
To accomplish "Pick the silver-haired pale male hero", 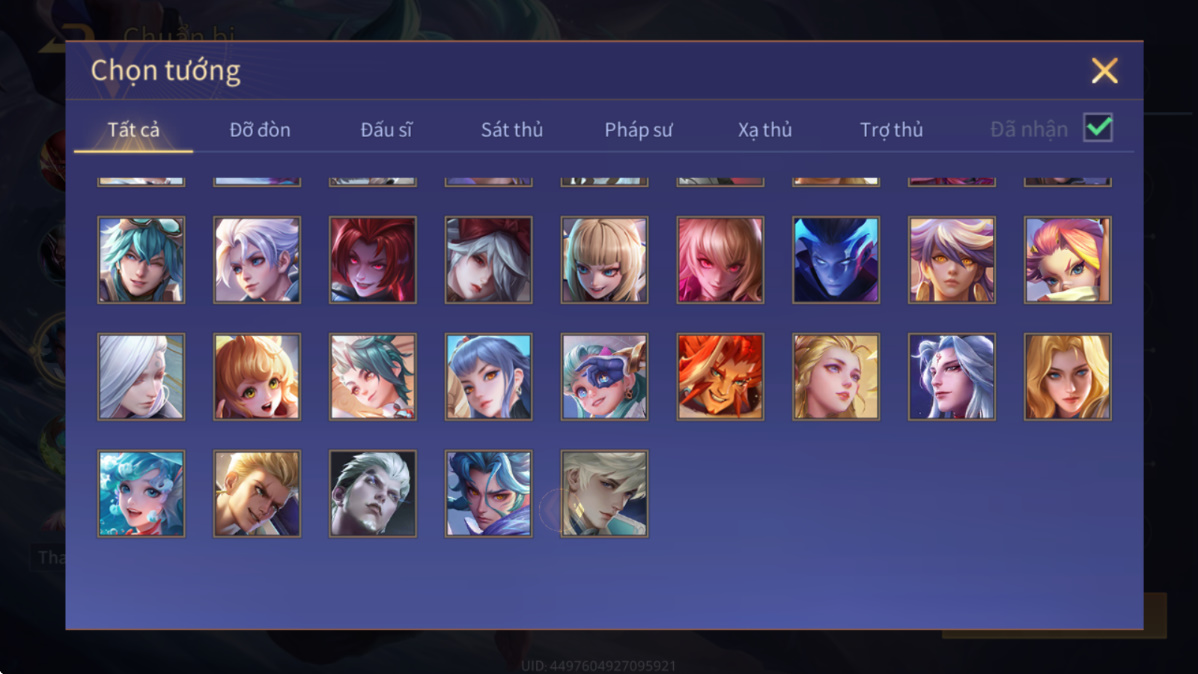I will click(373, 494).
